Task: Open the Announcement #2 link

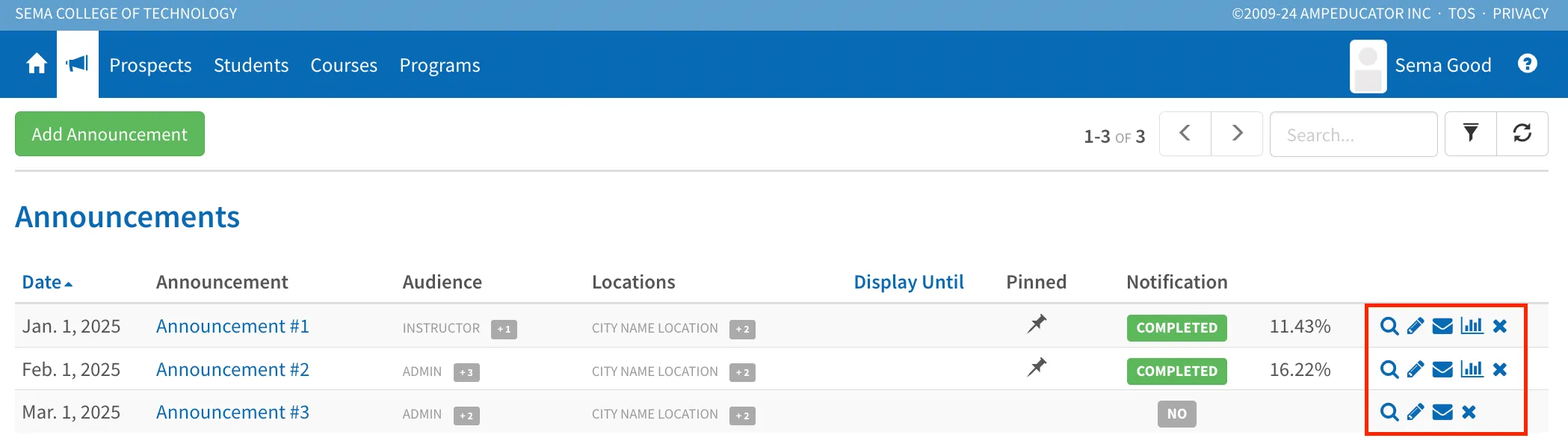Action: [x=232, y=370]
